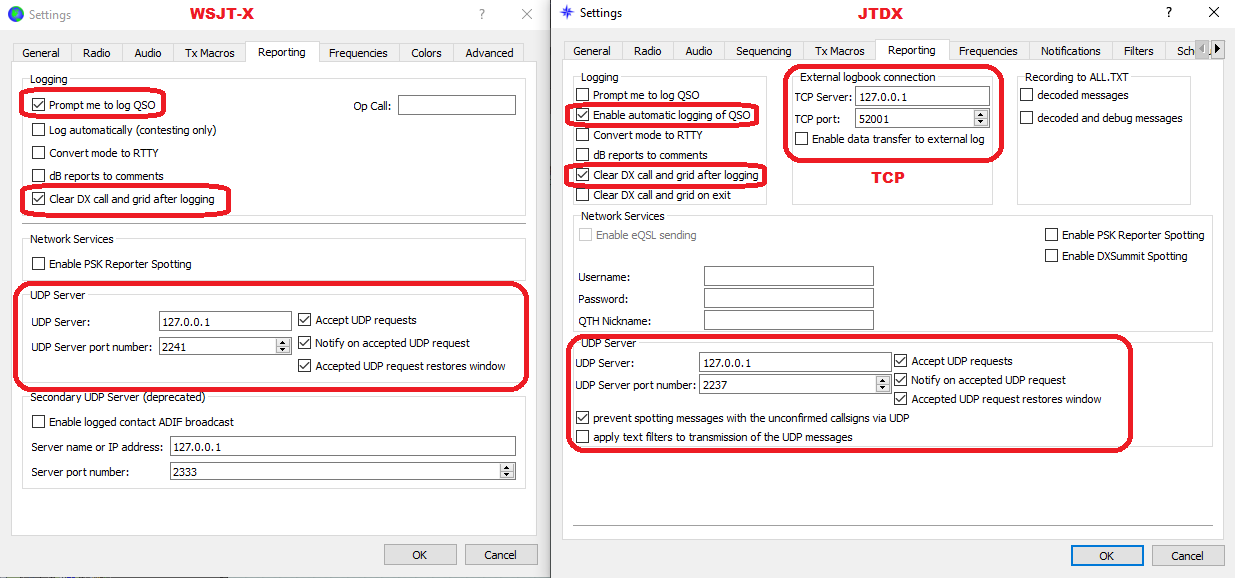Screen dimensions: 1235x578
Task: Click the help question mark in WSJT-X window
Action: coord(482,15)
